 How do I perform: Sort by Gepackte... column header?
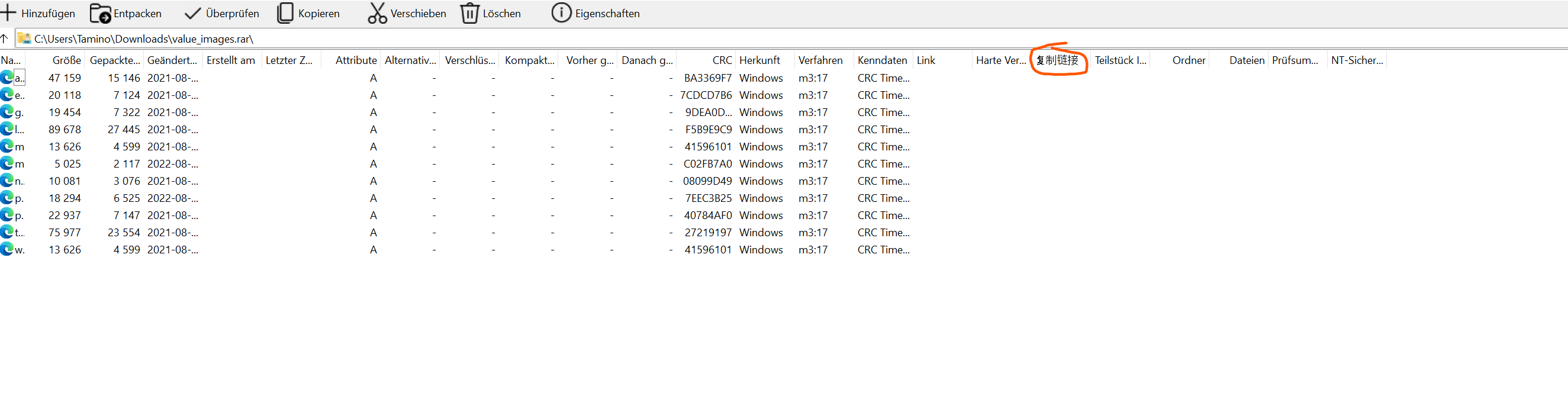(115, 60)
